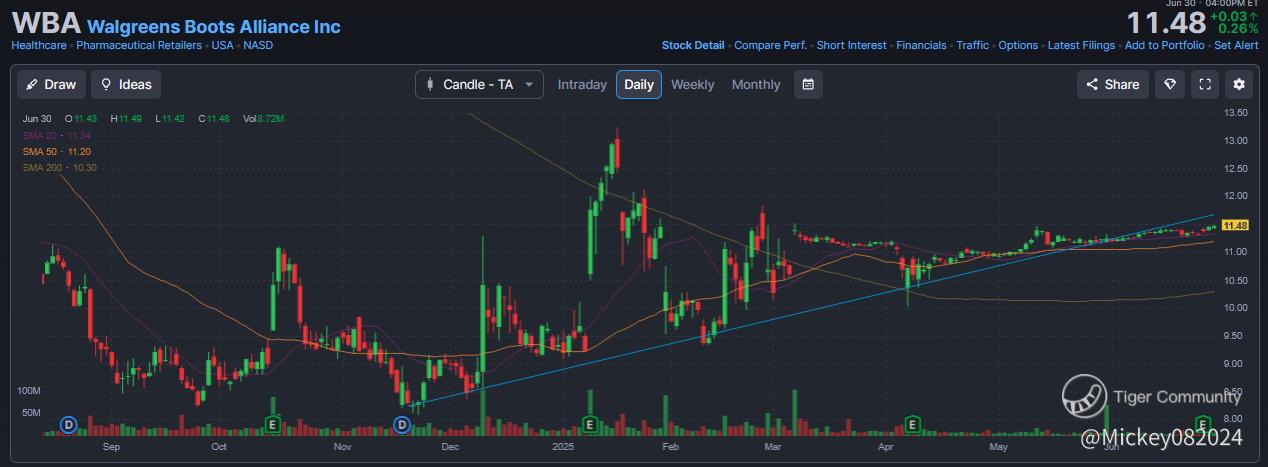The width and height of the screenshot is (1268, 467).
Task: Switch to the Intraday timeframe
Action: [x=582, y=84]
